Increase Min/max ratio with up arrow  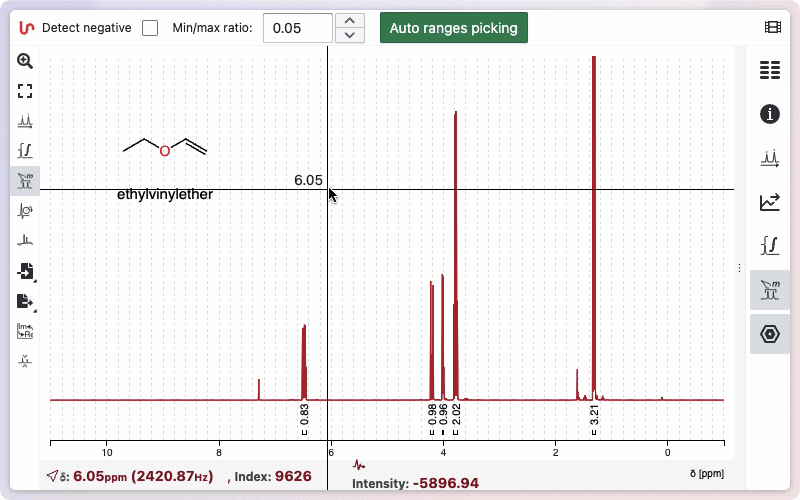point(348,21)
